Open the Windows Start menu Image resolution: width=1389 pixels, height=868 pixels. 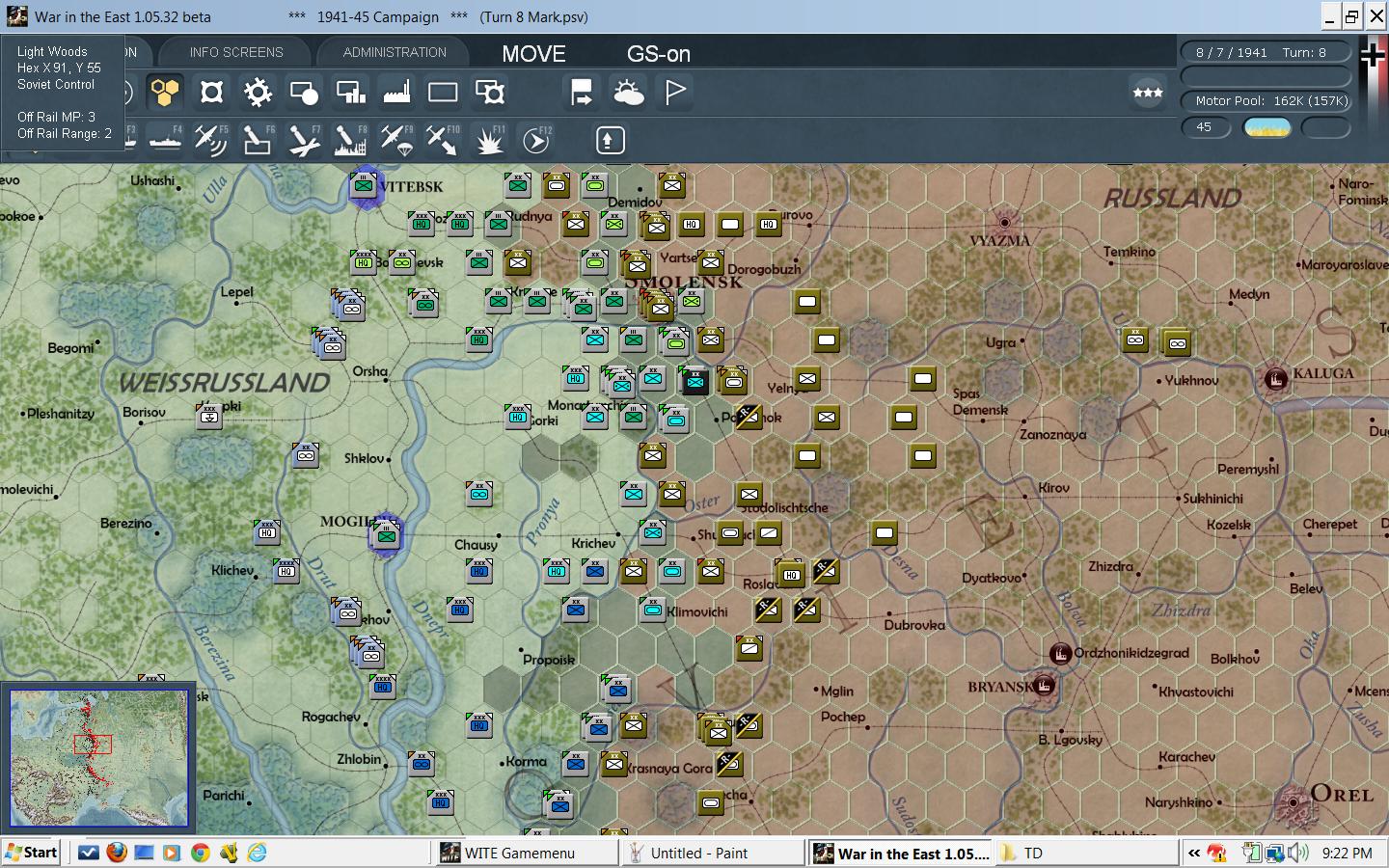32,853
